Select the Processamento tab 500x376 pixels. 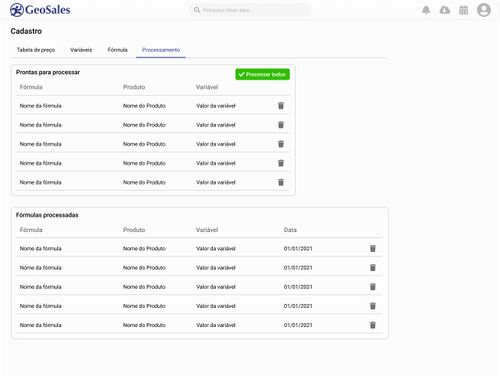161,50
